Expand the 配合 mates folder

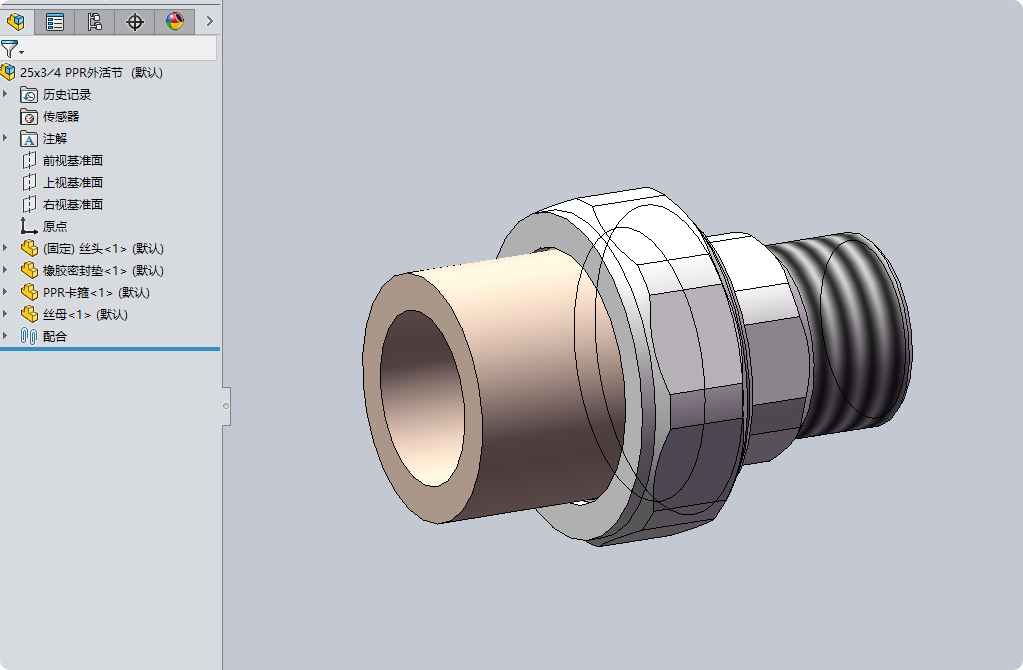click(x=5, y=335)
